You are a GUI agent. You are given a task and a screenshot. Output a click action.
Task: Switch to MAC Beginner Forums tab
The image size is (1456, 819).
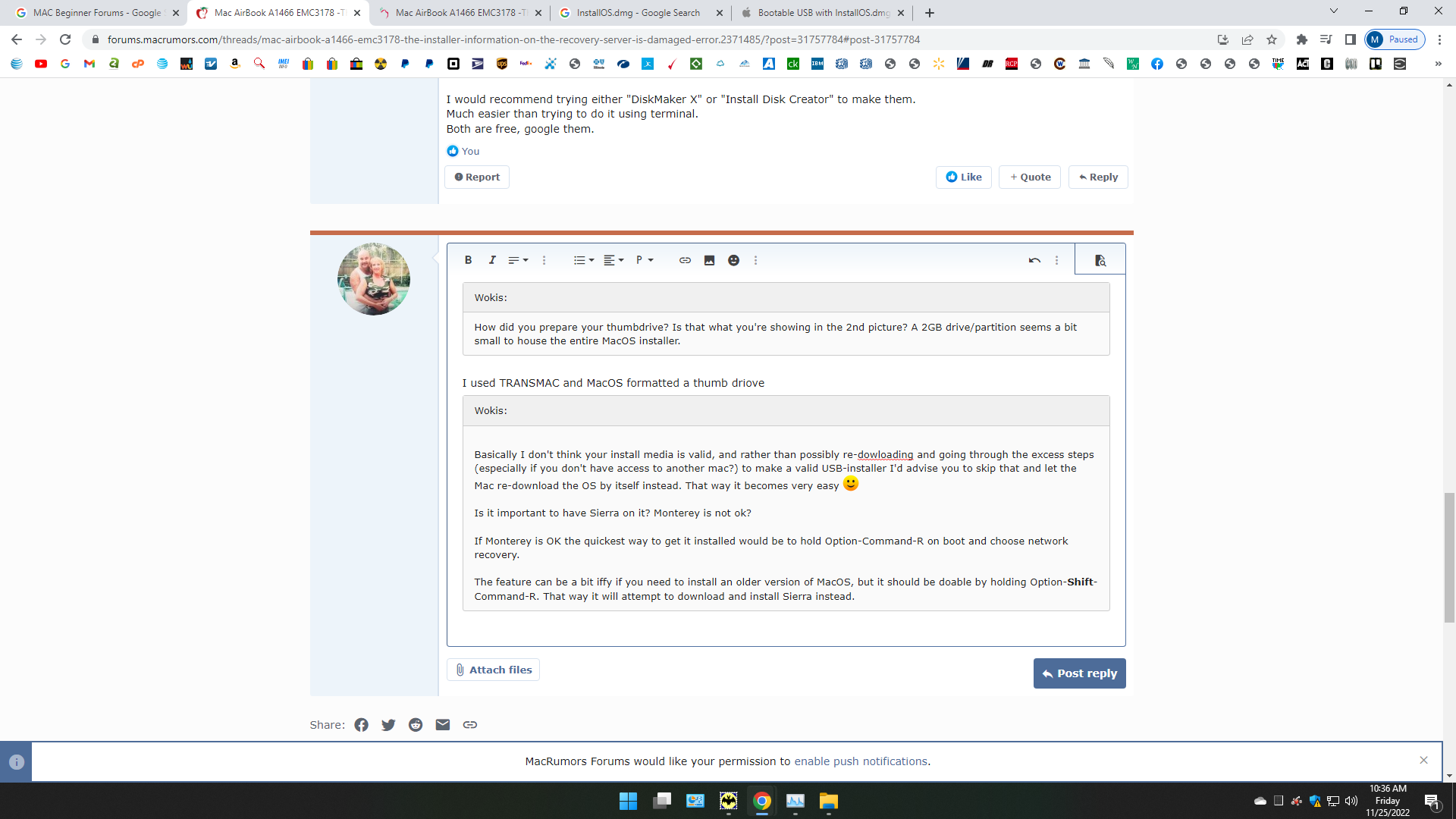pyautogui.click(x=96, y=13)
